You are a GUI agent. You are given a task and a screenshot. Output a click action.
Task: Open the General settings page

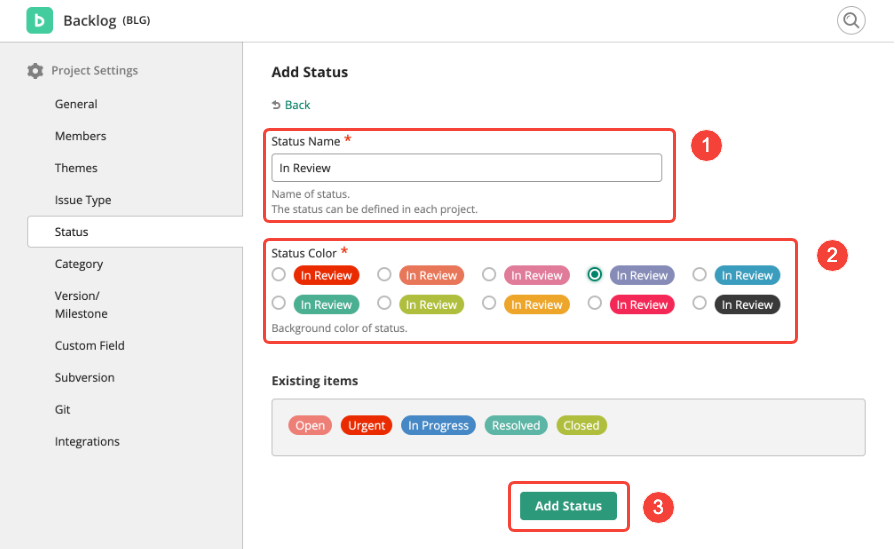(76, 104)
